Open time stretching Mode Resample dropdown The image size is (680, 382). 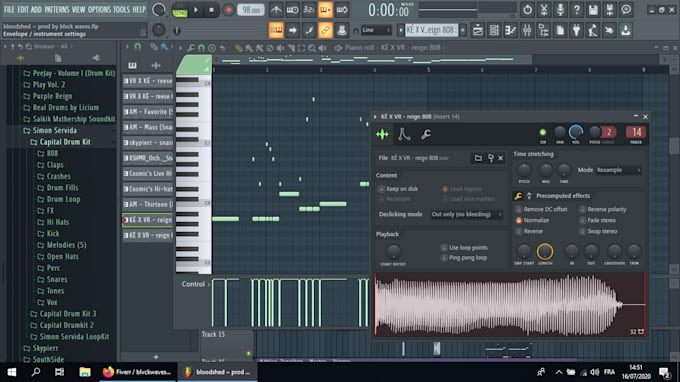click(619, 170)
